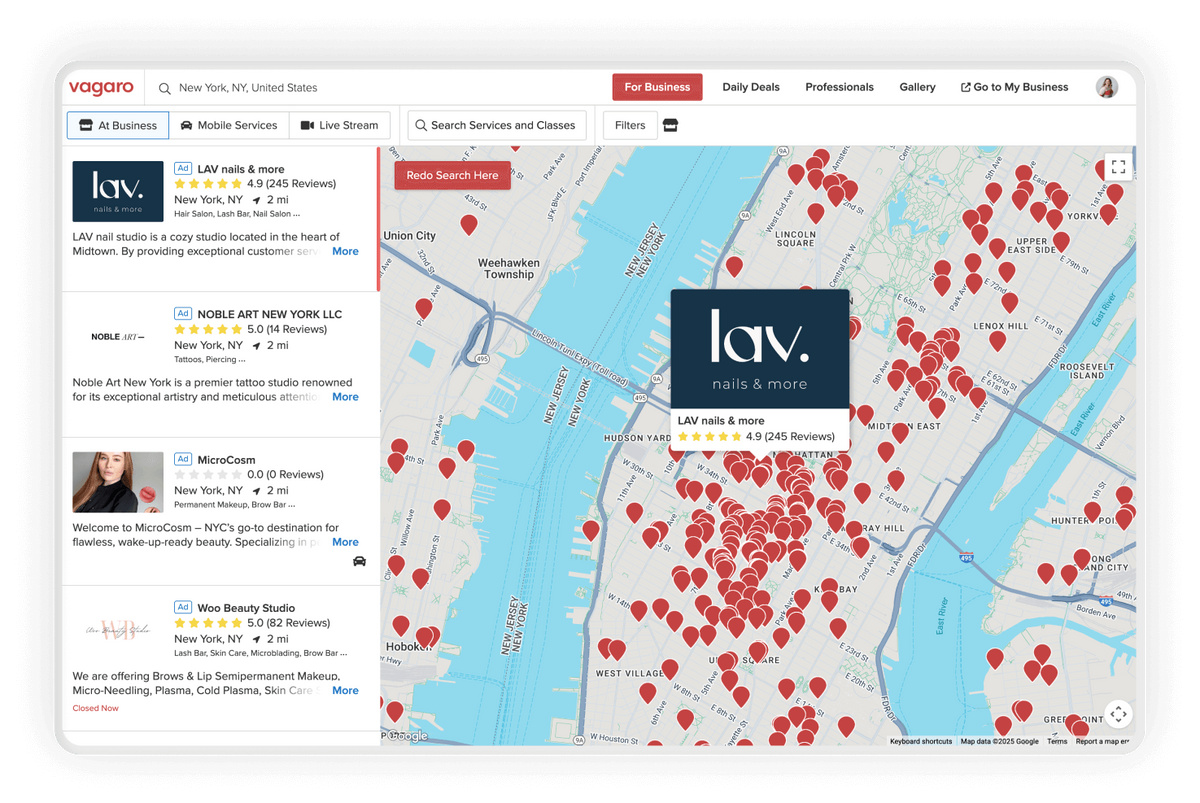Click 4.9 (245 Reviews) in LAV listing
This screenshot has height=803, width=1200.
point(291,184)
